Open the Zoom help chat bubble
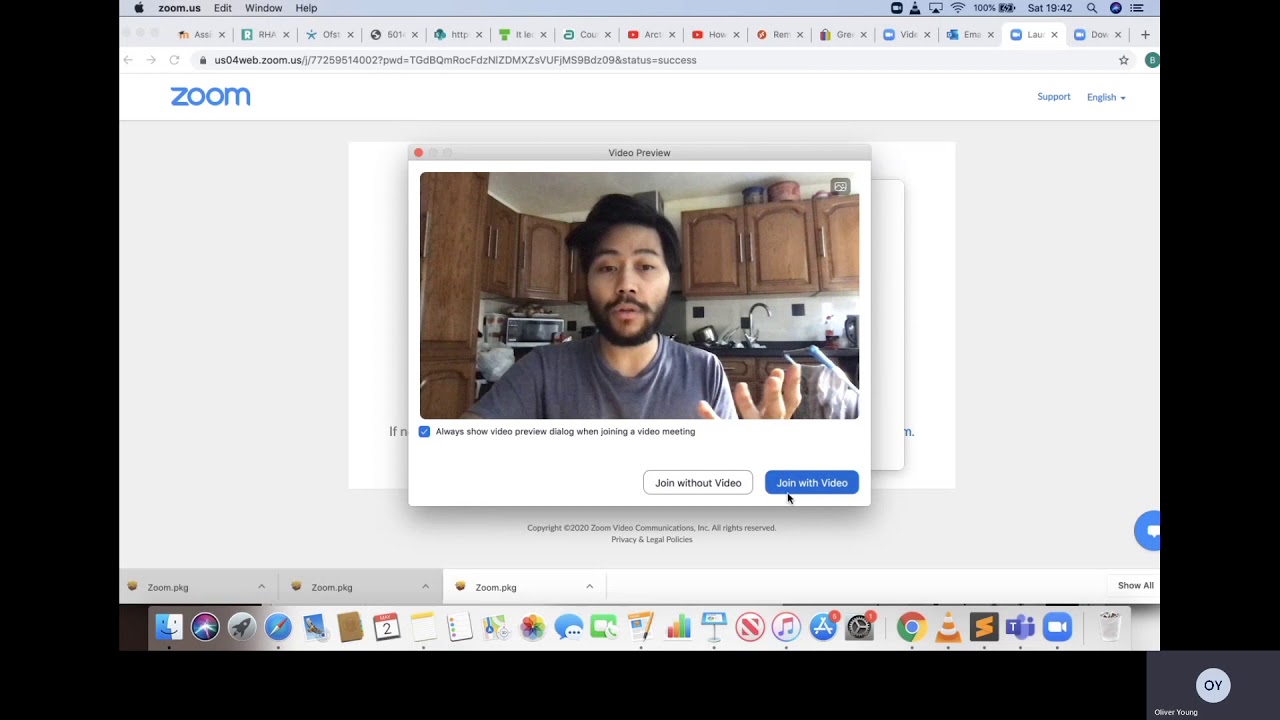 [x=1148, y=531]
